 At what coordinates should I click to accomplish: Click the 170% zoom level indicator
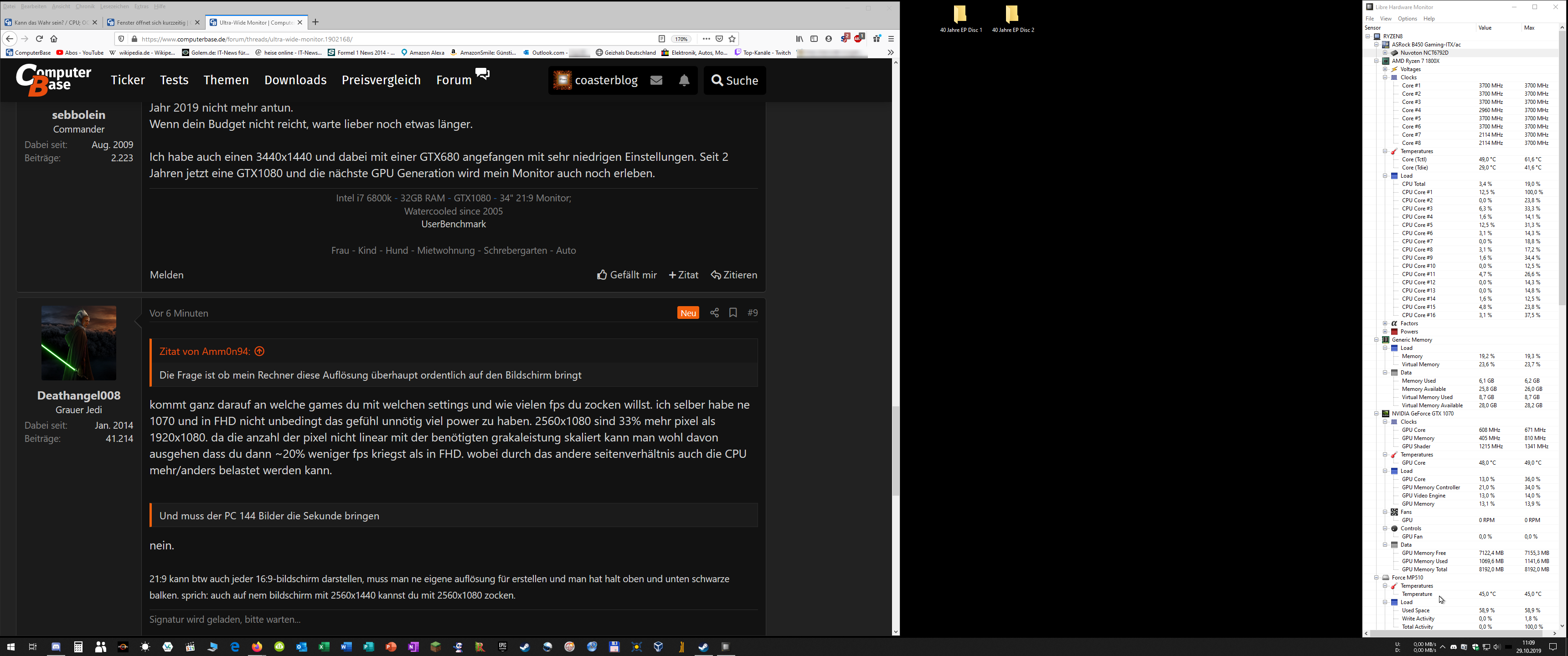[681, 39]
